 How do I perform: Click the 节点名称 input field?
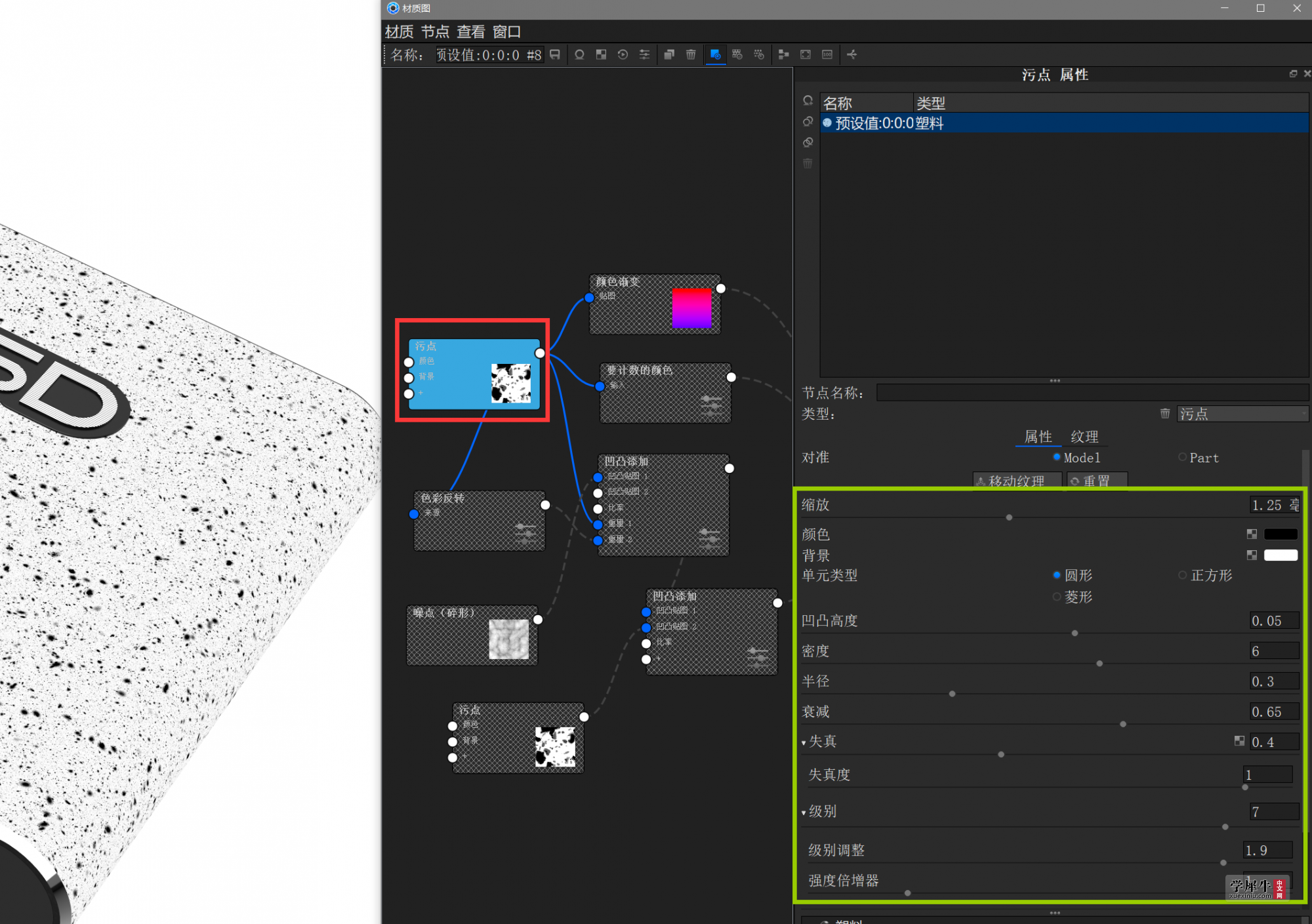[1092, 393]
